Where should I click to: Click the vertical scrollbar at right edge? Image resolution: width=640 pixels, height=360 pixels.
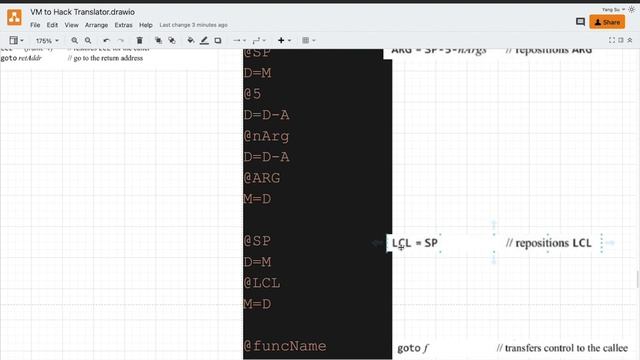(x=638, y=280)
